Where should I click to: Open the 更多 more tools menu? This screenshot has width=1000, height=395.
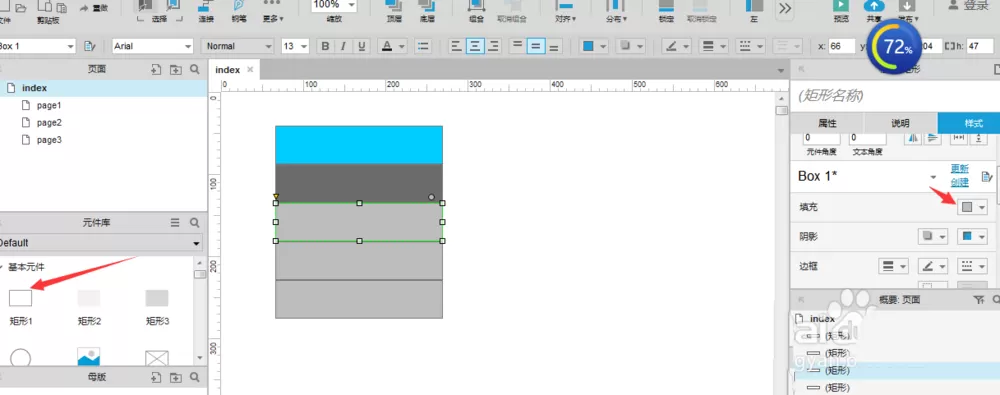(x=273, y=10)
